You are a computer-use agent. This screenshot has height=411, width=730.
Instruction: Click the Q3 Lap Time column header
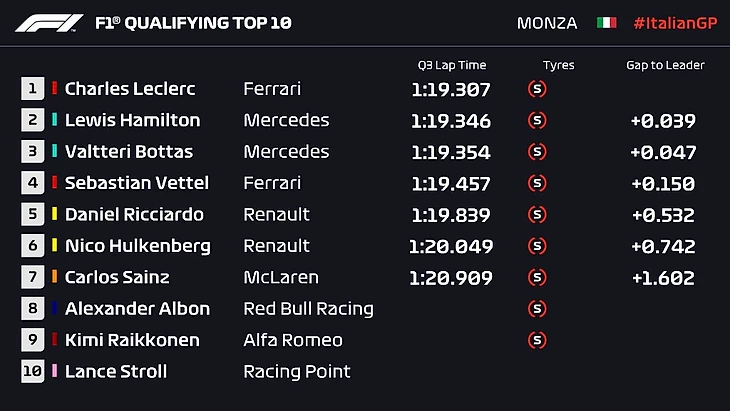451,65
